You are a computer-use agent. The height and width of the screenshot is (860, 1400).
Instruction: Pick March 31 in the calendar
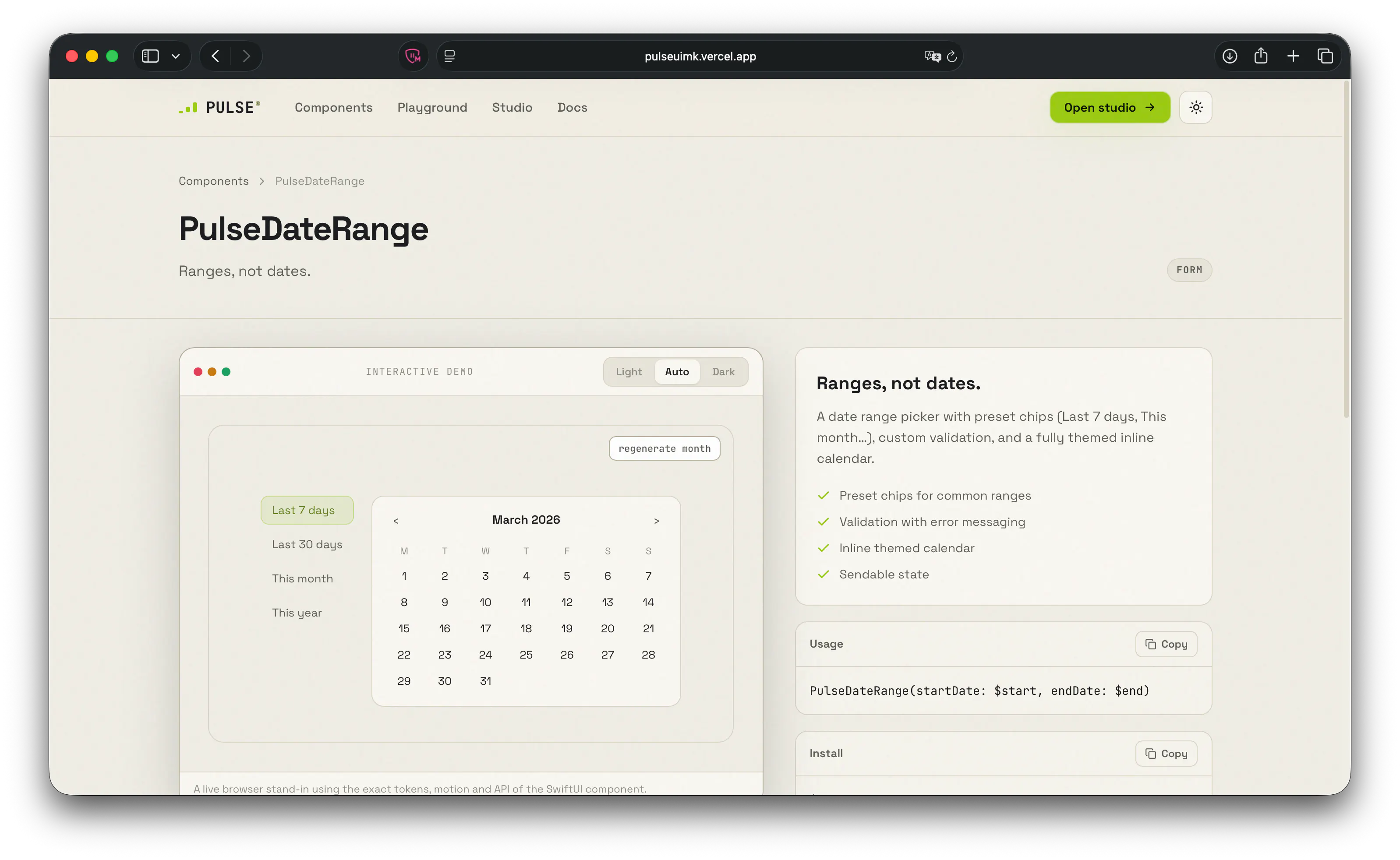point(485,681)
